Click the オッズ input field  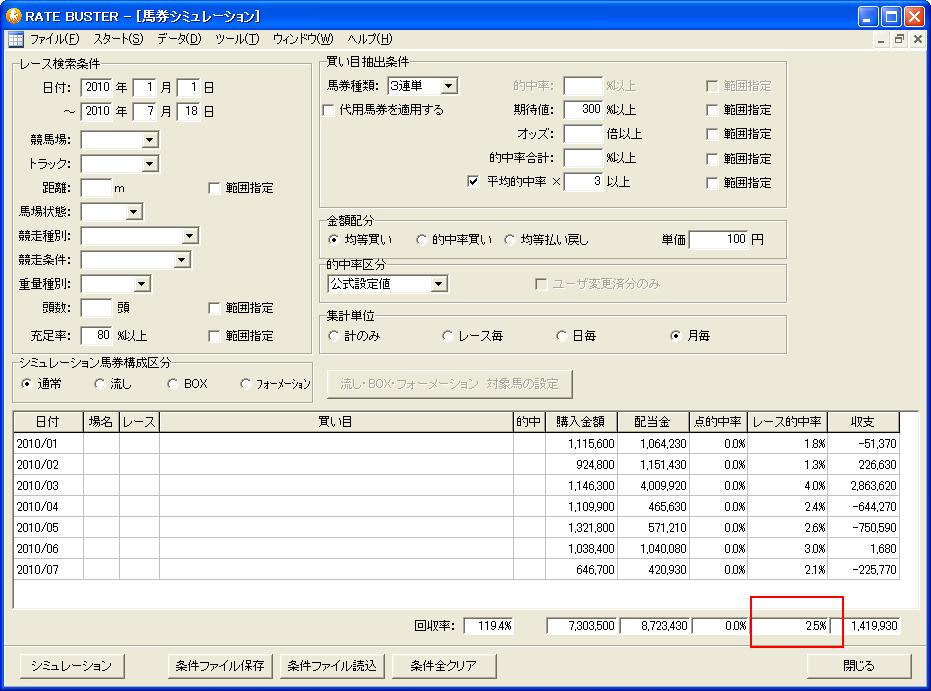click(x=583, y=134)
